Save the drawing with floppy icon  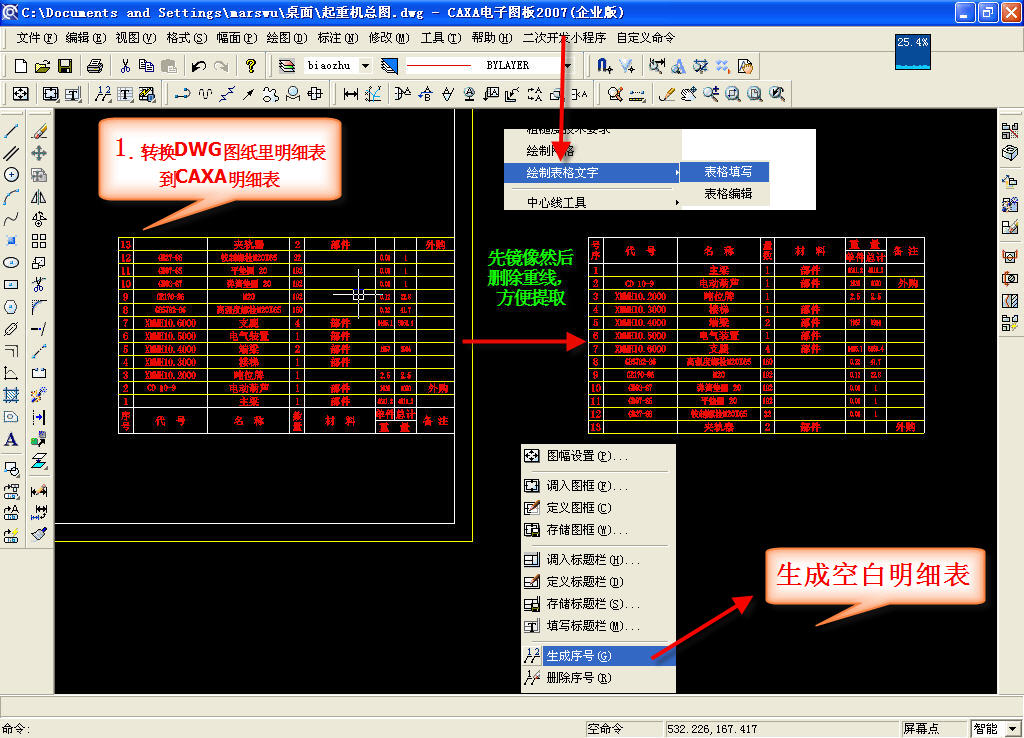tap(65, 66)
